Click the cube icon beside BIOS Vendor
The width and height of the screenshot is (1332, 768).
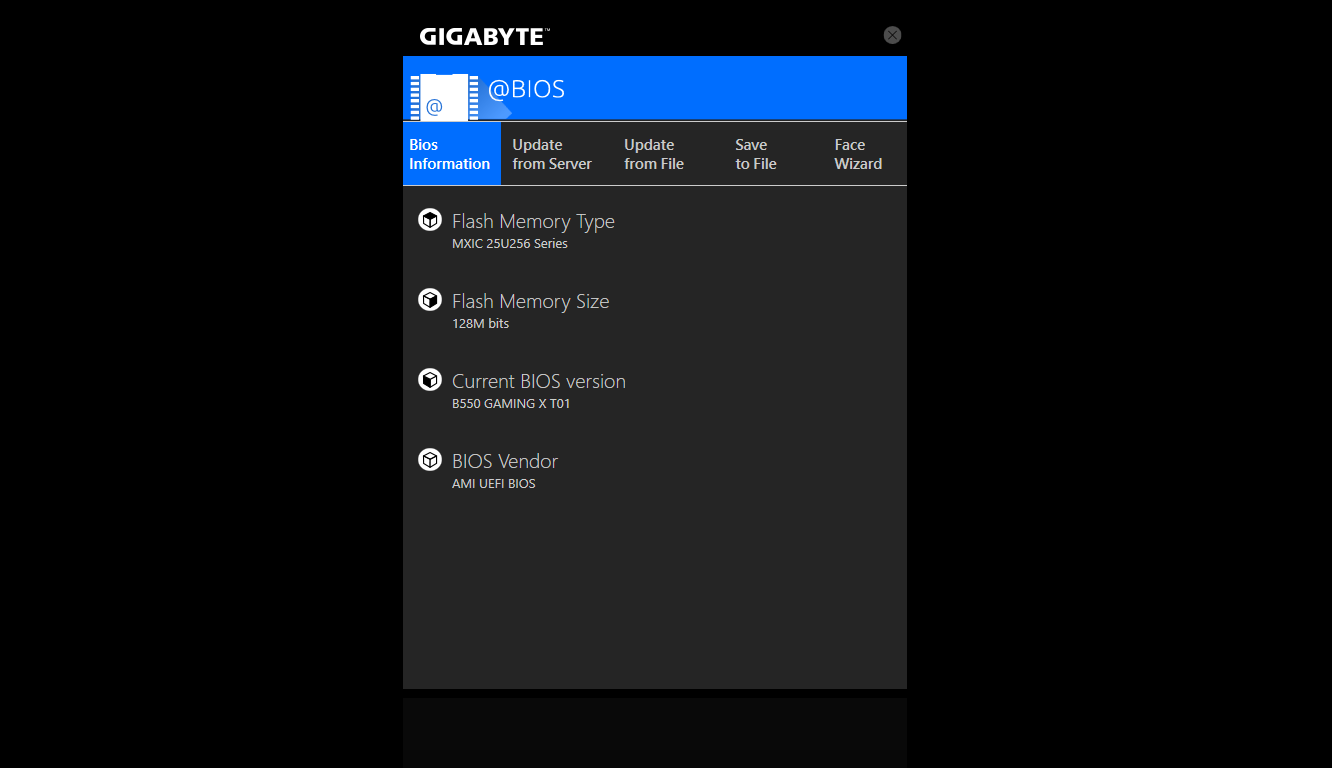click(x=430, y=460)
